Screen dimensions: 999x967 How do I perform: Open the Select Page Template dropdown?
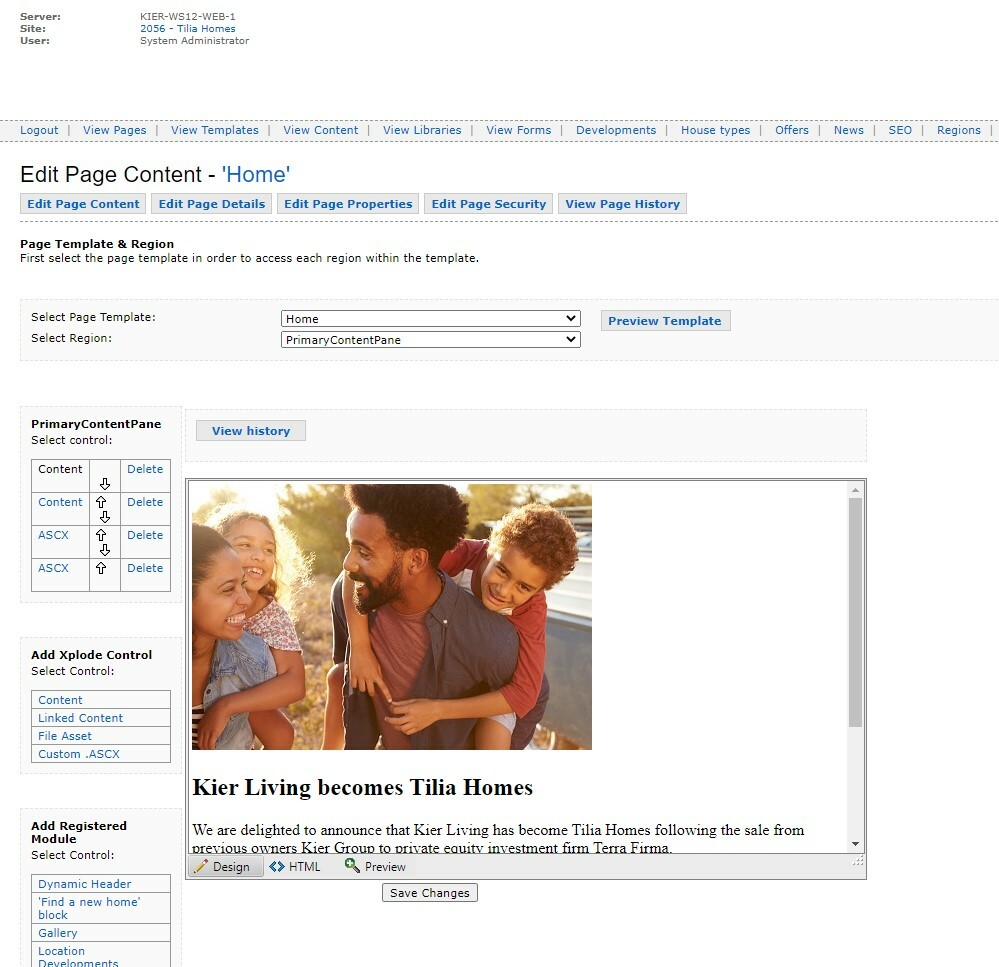pyautogui.click(x=431, y=319)
